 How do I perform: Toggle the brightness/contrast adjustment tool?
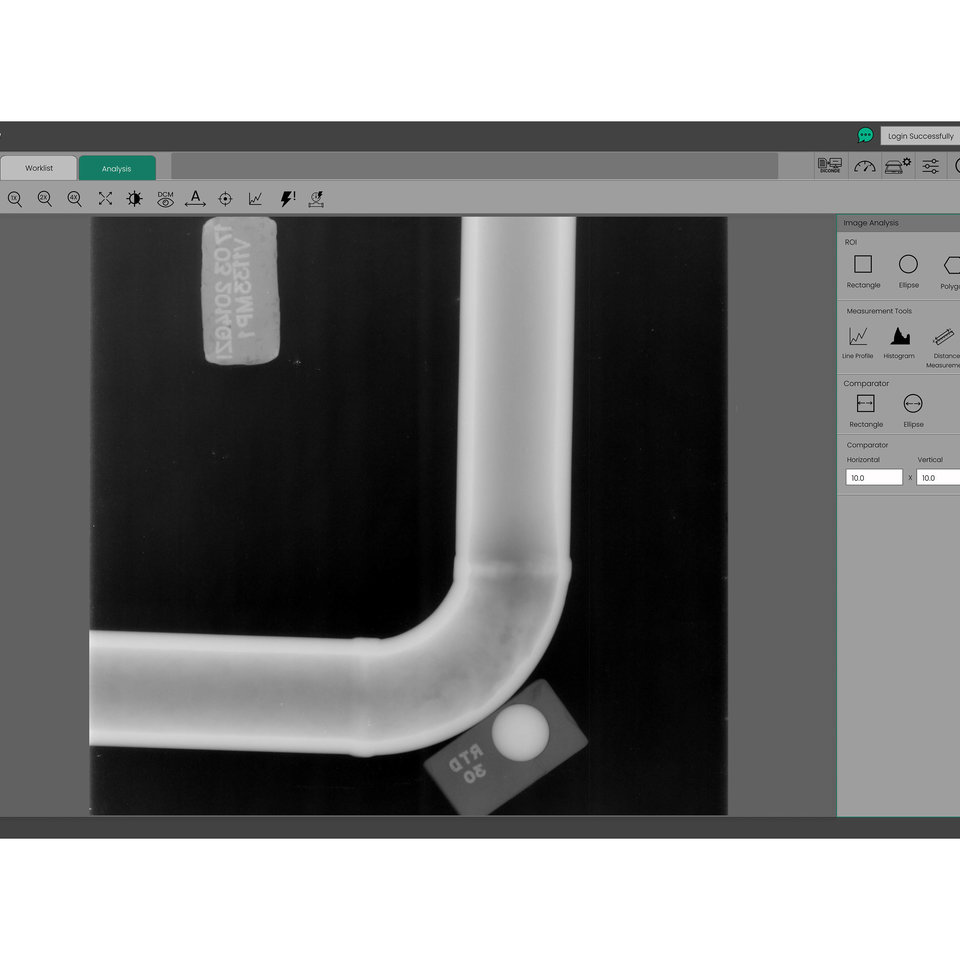[x=134, y=199]
